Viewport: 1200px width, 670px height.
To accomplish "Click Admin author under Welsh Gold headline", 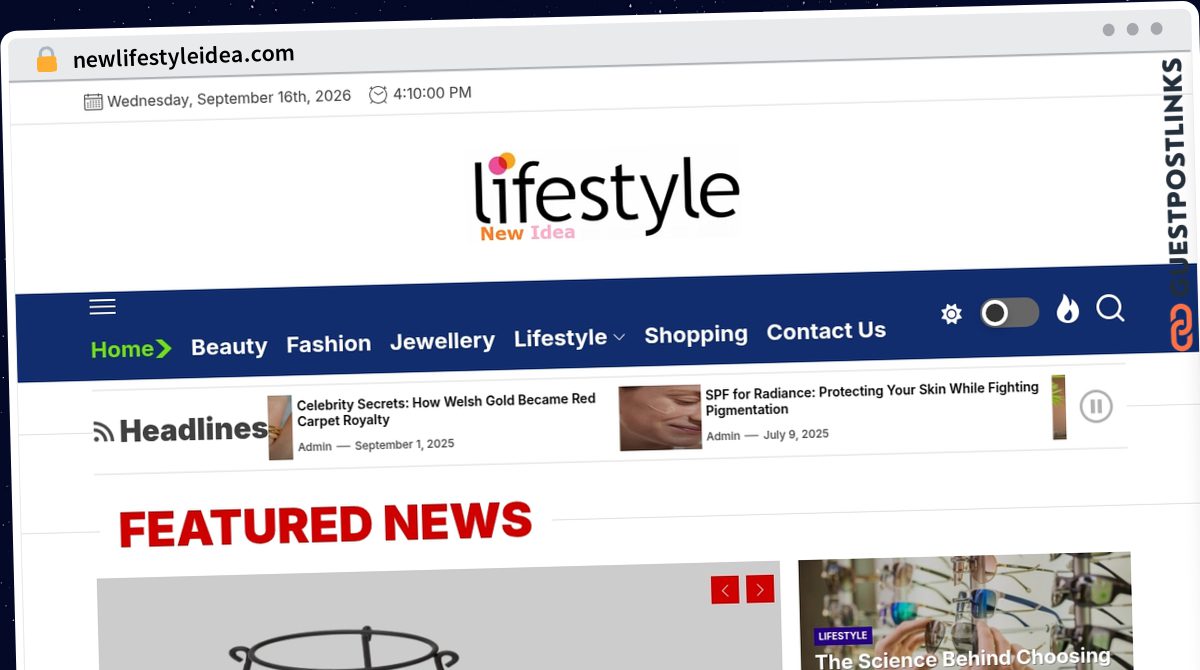I will 315,447.
